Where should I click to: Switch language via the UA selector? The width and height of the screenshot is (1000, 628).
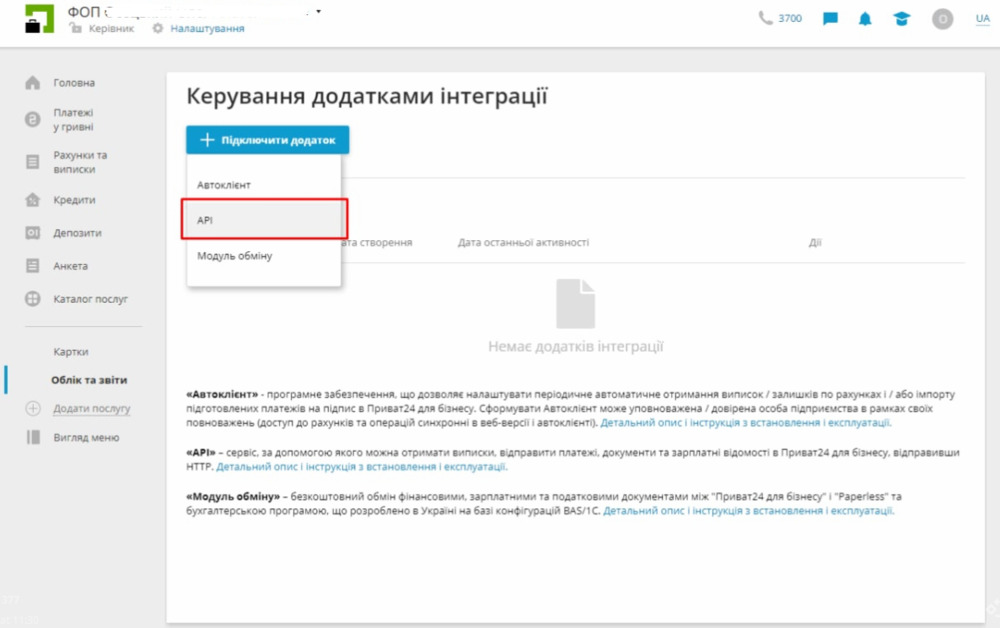pos(982,19)
